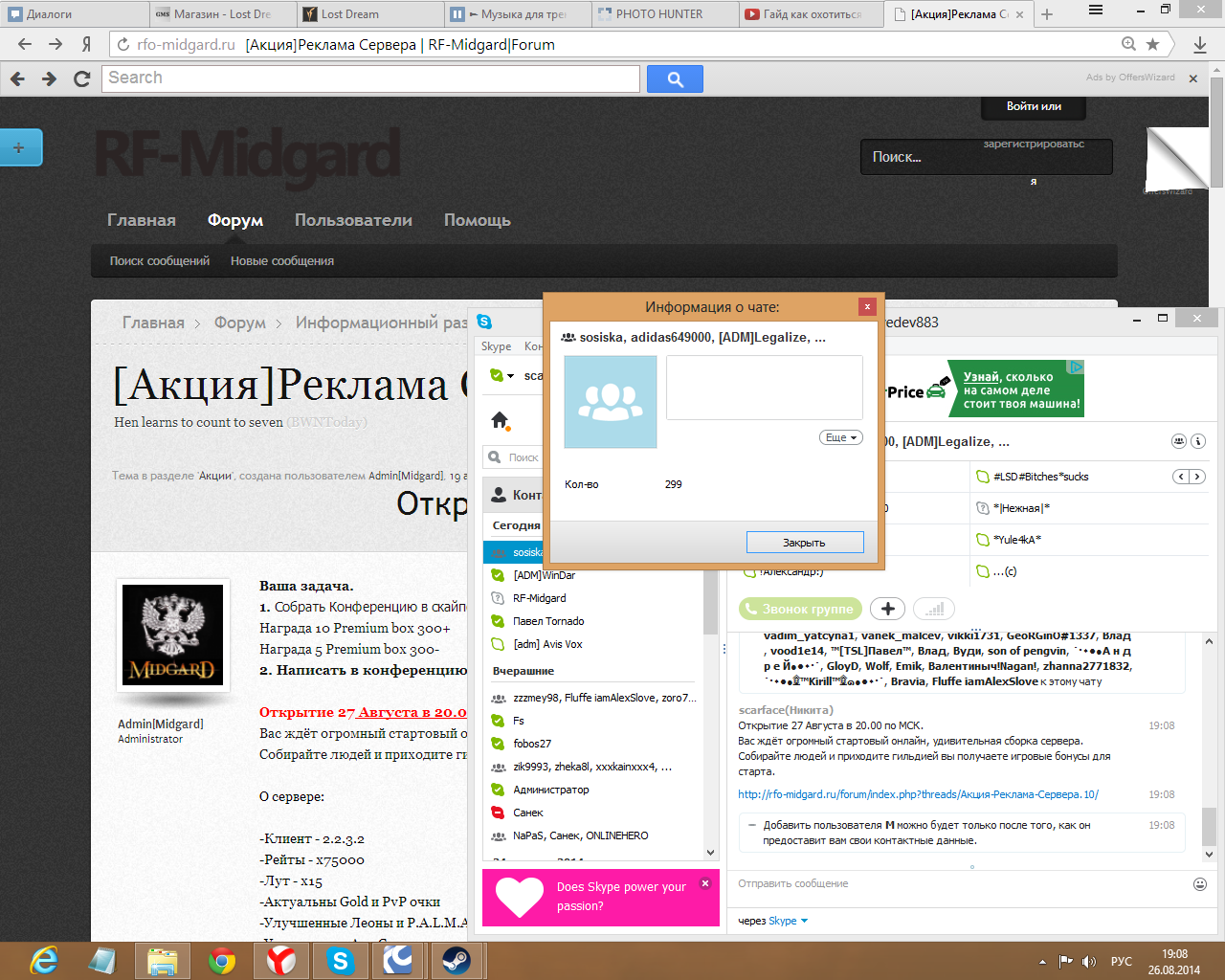The width and height of the screenshot is (1225, 980).
Task: Open the emoticon picker in message box
Action: tap(1200, 884)
